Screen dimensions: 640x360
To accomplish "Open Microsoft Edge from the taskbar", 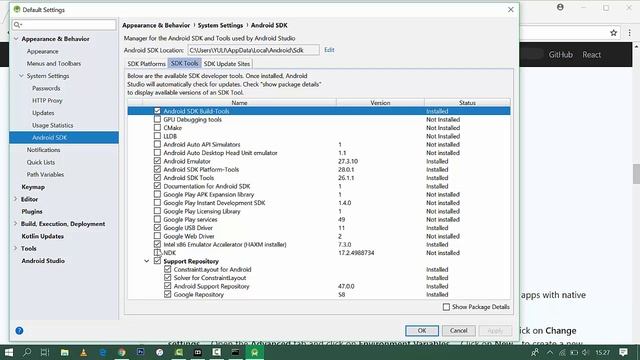I will (102, 352).
